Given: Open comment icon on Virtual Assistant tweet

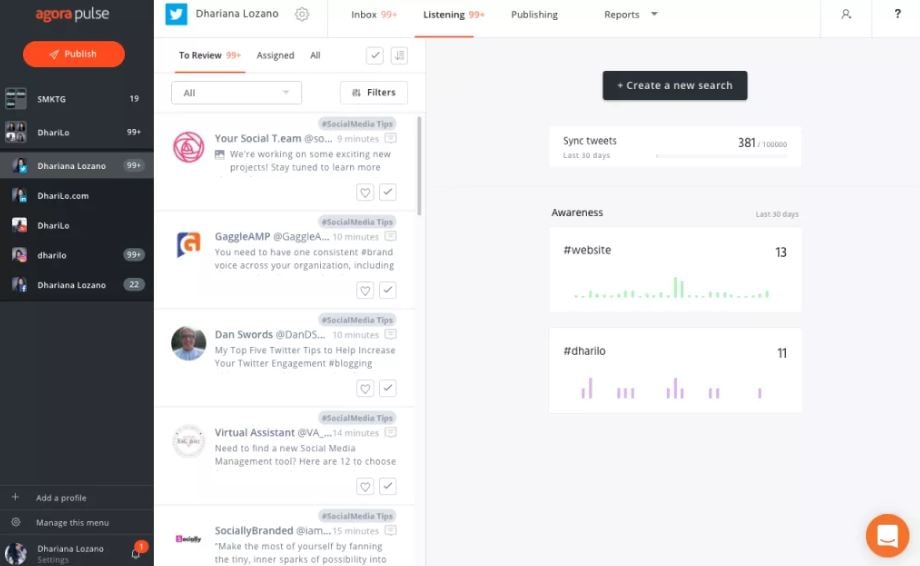Looking at the screenshot, I should click(390, 432).
